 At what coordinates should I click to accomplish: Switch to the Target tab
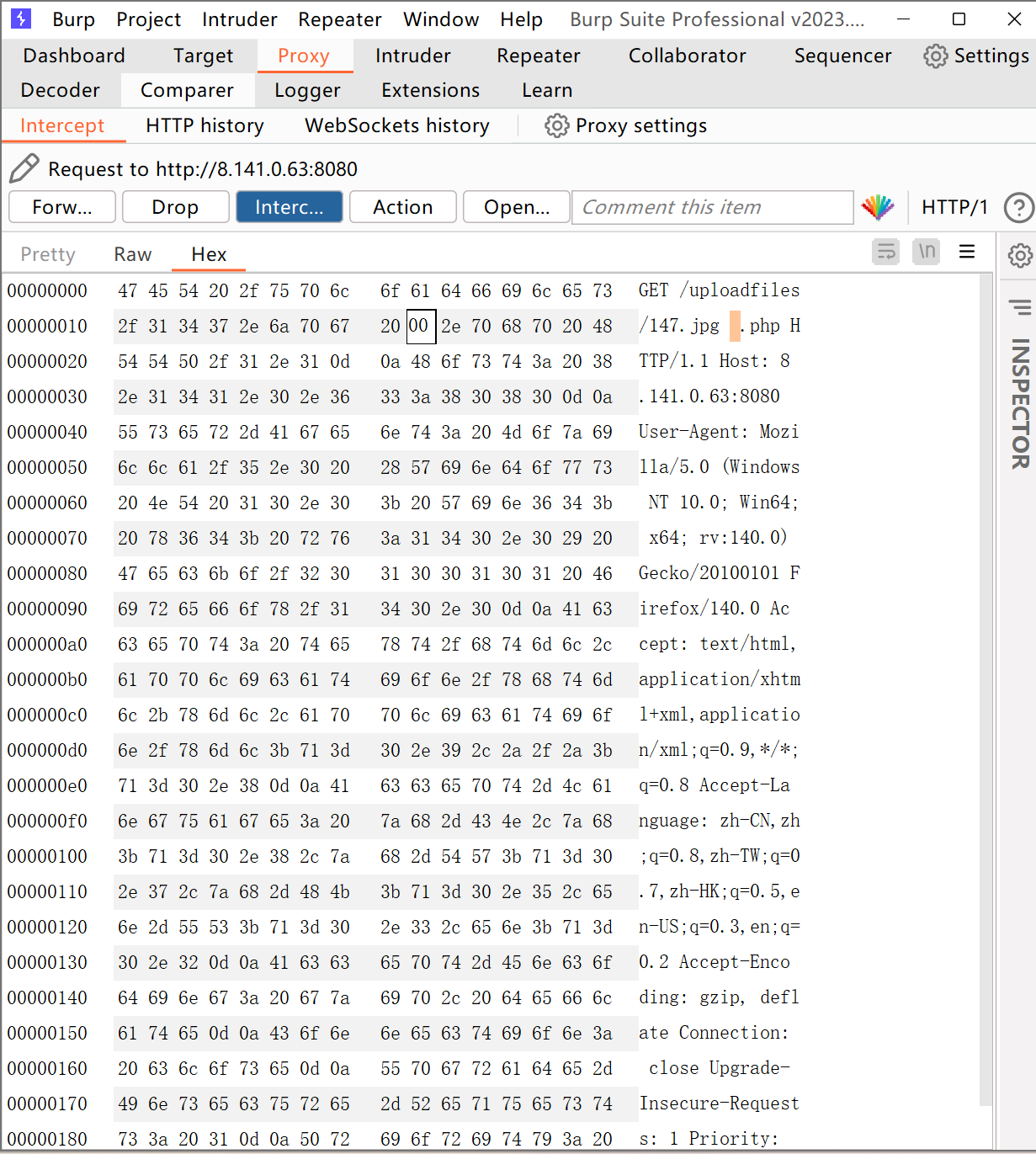[203, 56]
